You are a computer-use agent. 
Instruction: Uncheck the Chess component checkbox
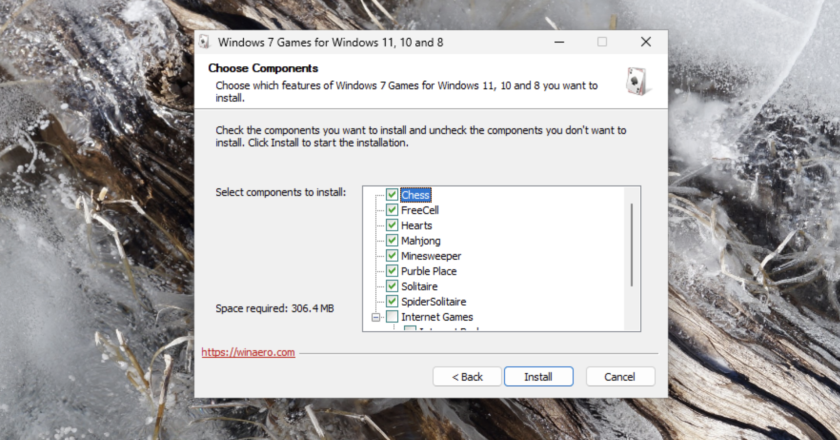pyautogui.click(x=392, y=195)
